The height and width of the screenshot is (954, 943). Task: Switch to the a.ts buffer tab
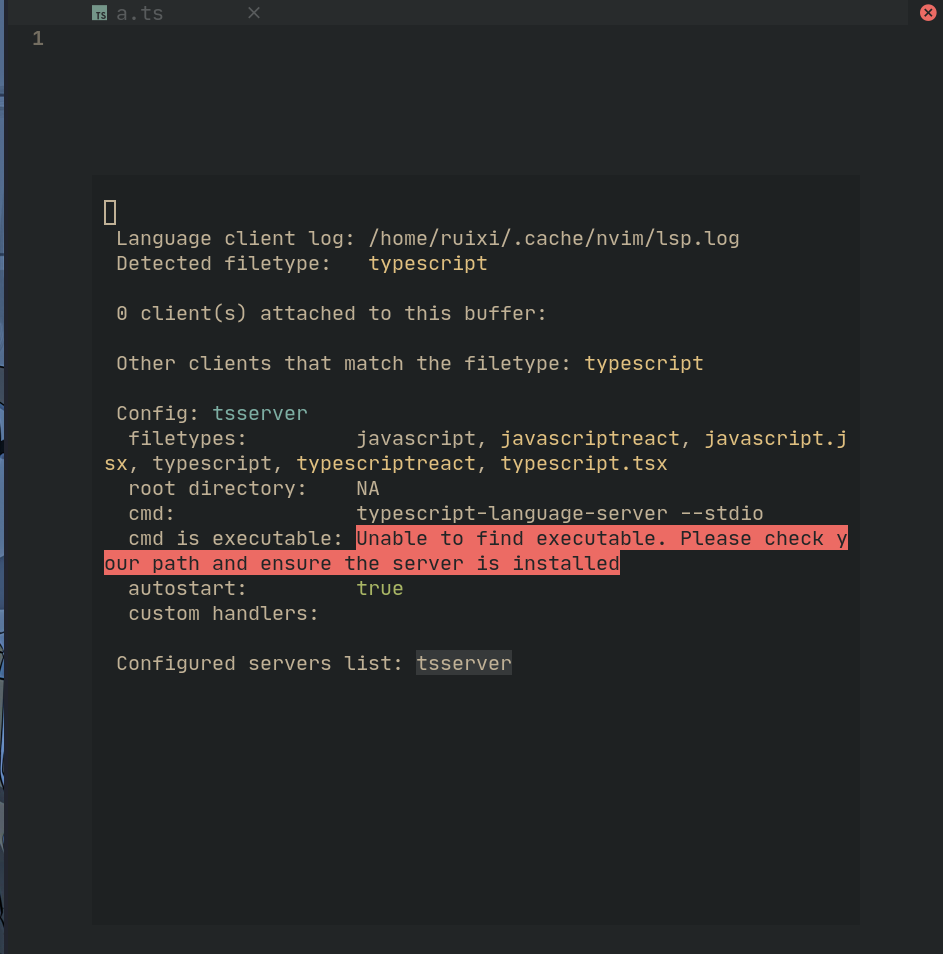click(x=139, y=13)
